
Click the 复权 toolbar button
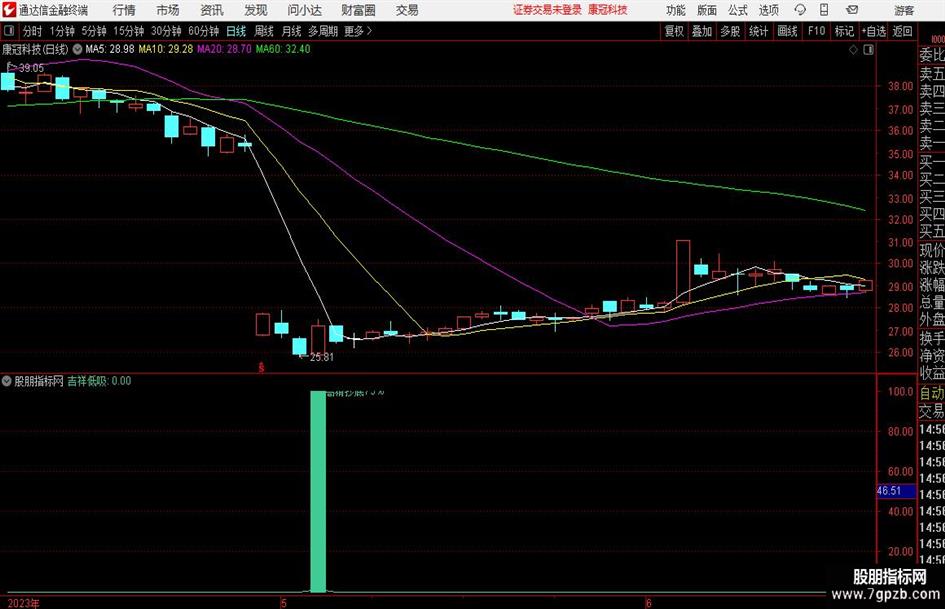(674, 31)
